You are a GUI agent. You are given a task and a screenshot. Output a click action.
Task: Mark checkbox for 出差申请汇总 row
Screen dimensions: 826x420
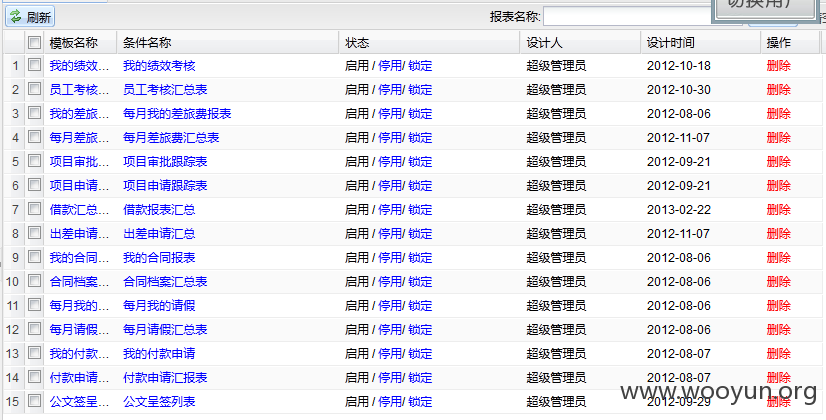(34, 232)
